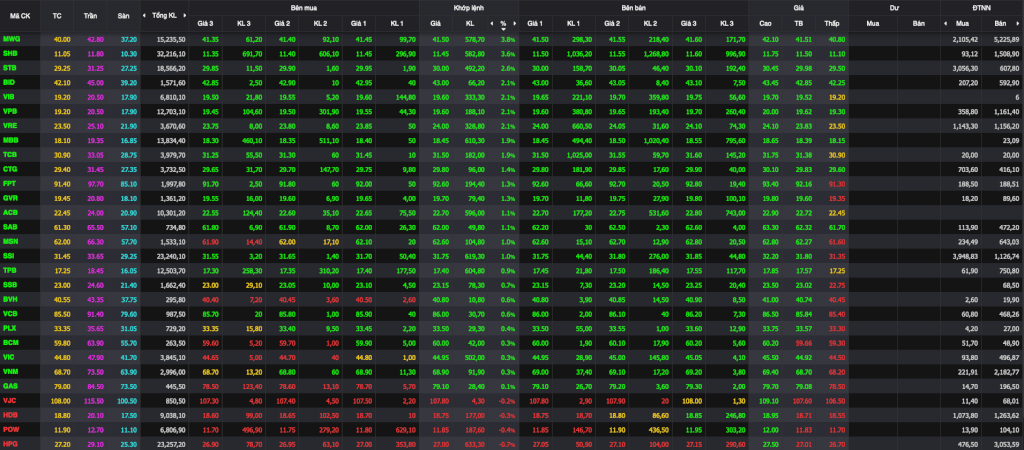Select the VCB ticker
Image resolution: width=1024 pixels, height=450 pixels.
click(x=10, y=313)
